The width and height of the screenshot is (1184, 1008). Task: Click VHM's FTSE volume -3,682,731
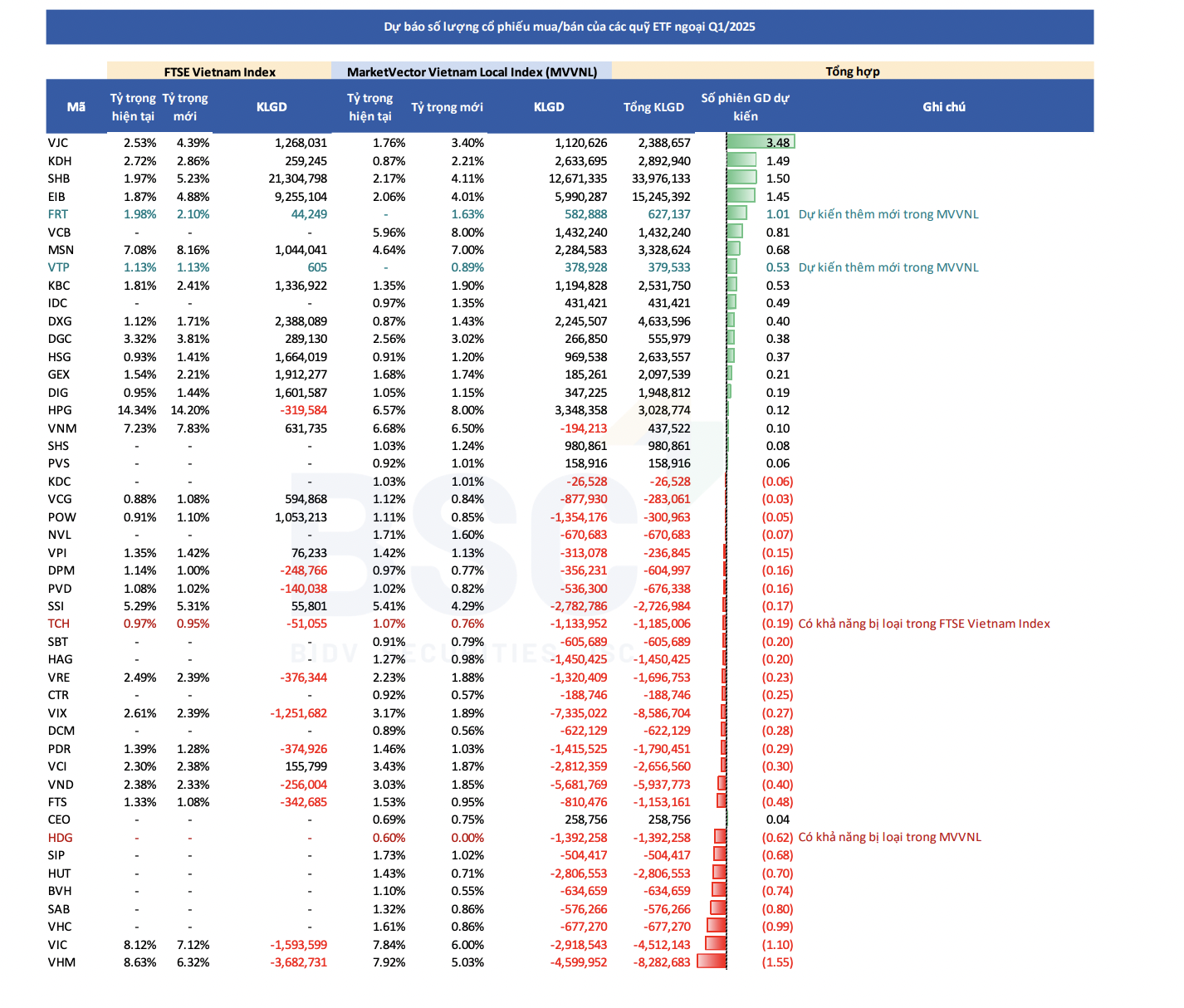coord(299,962)
